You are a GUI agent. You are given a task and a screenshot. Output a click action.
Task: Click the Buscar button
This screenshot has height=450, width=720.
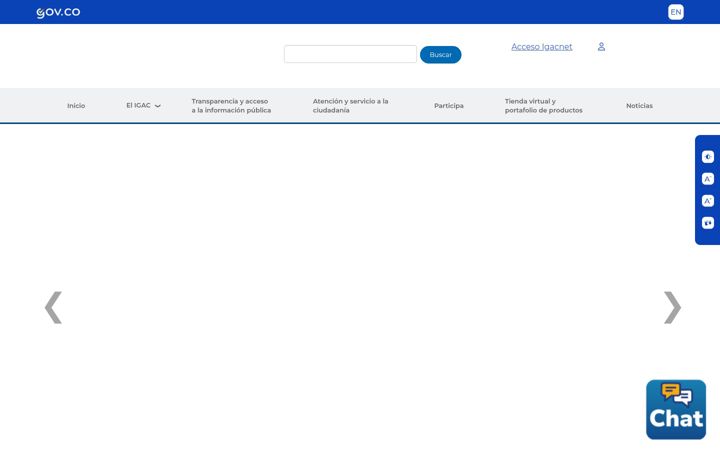(440, 55)
